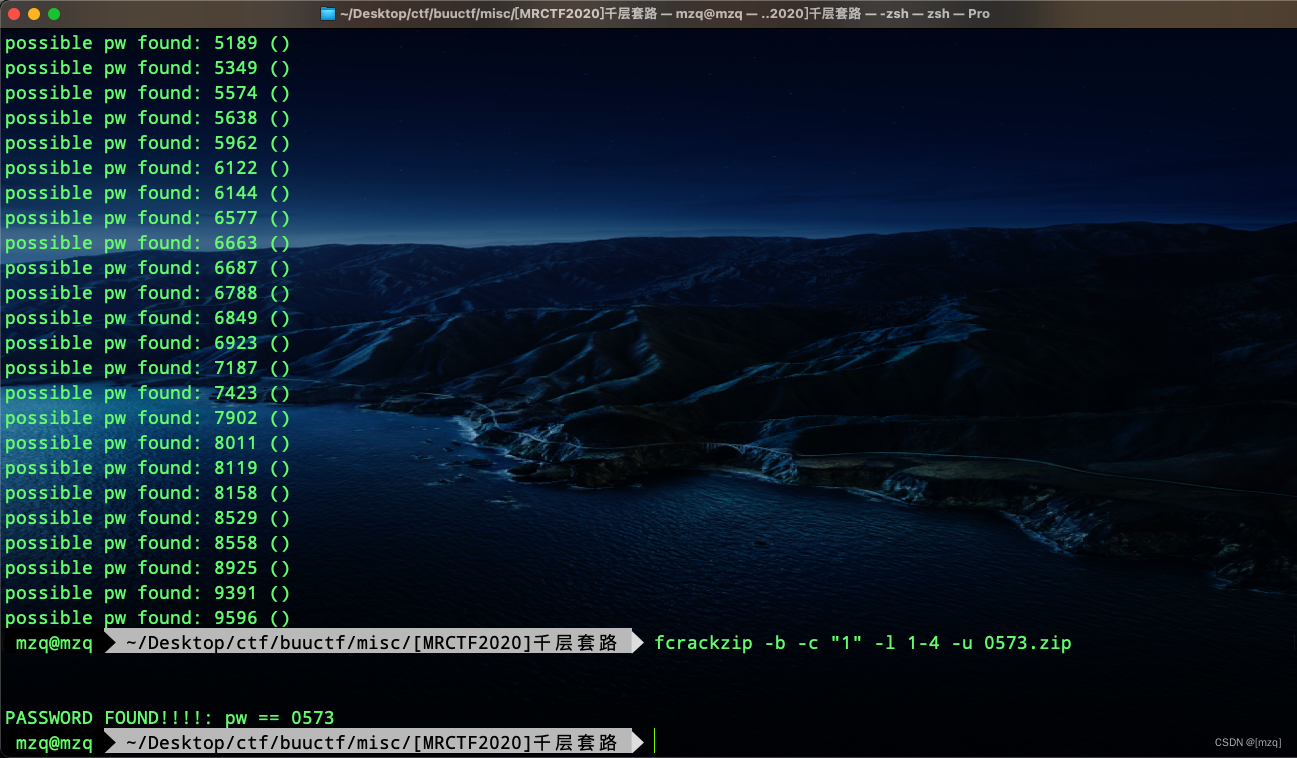This screenshot has width=1297, height=758.
Task: Select line 'possible pw found: 8529'
Action: (x=148, y=518)
